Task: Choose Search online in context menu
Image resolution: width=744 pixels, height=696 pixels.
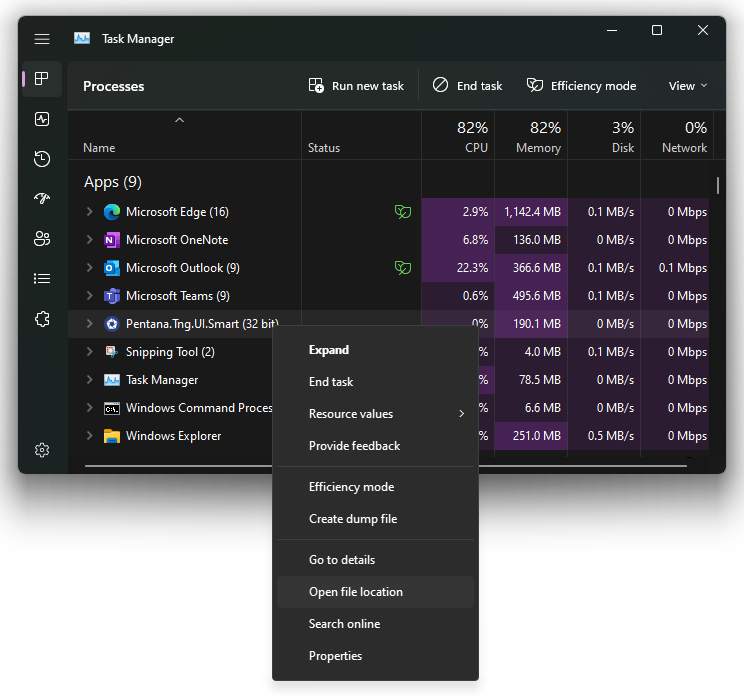Action: pyautogui.click(x=375, y=624)
